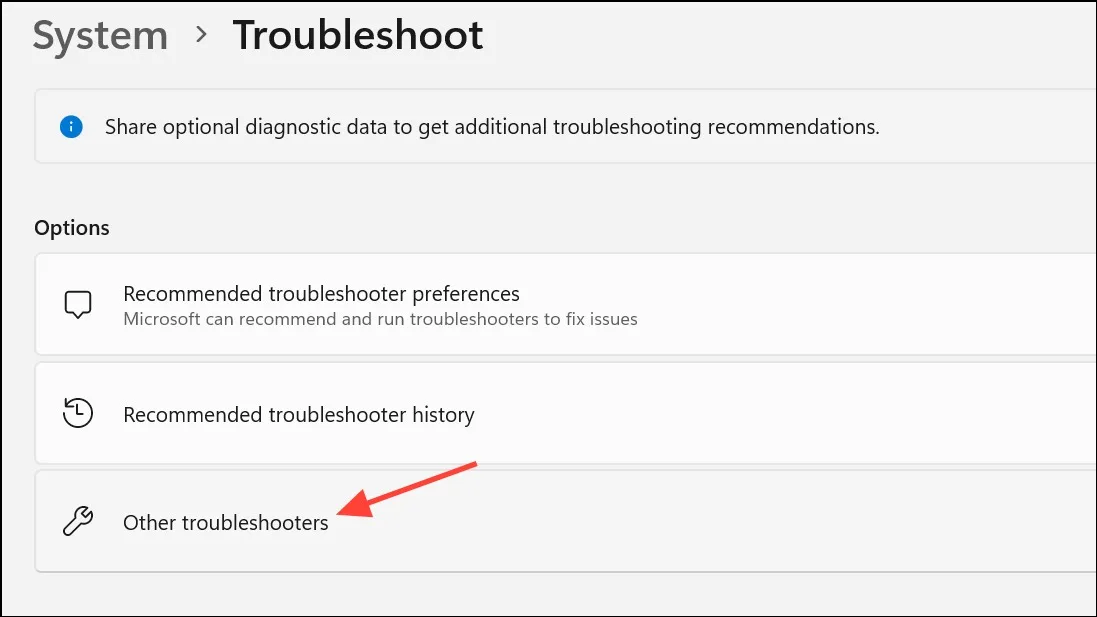Click the 'Microsoft can recommend and run troubleshooters' subtitle

380,319
